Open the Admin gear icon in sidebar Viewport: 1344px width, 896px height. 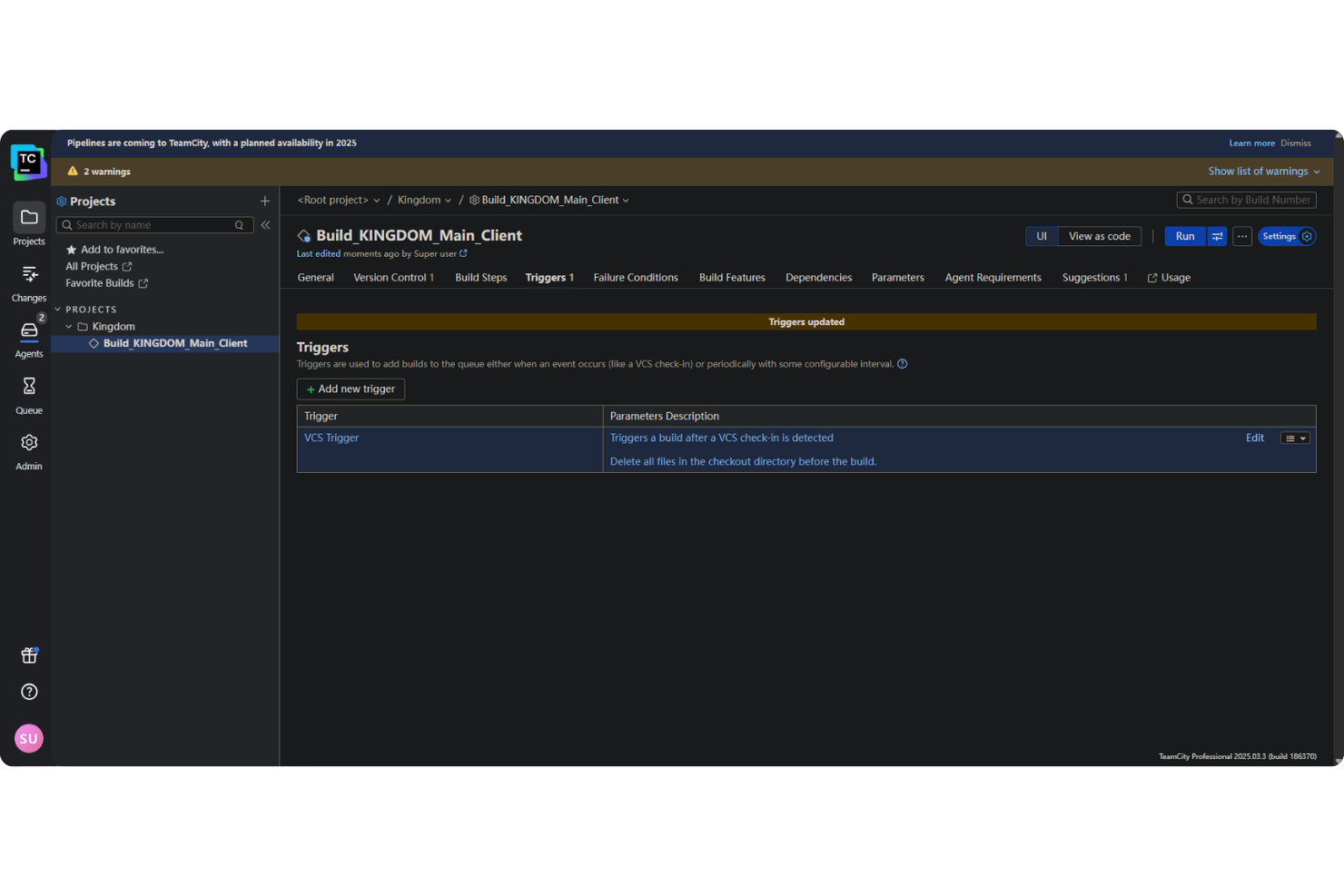point(28,444)
